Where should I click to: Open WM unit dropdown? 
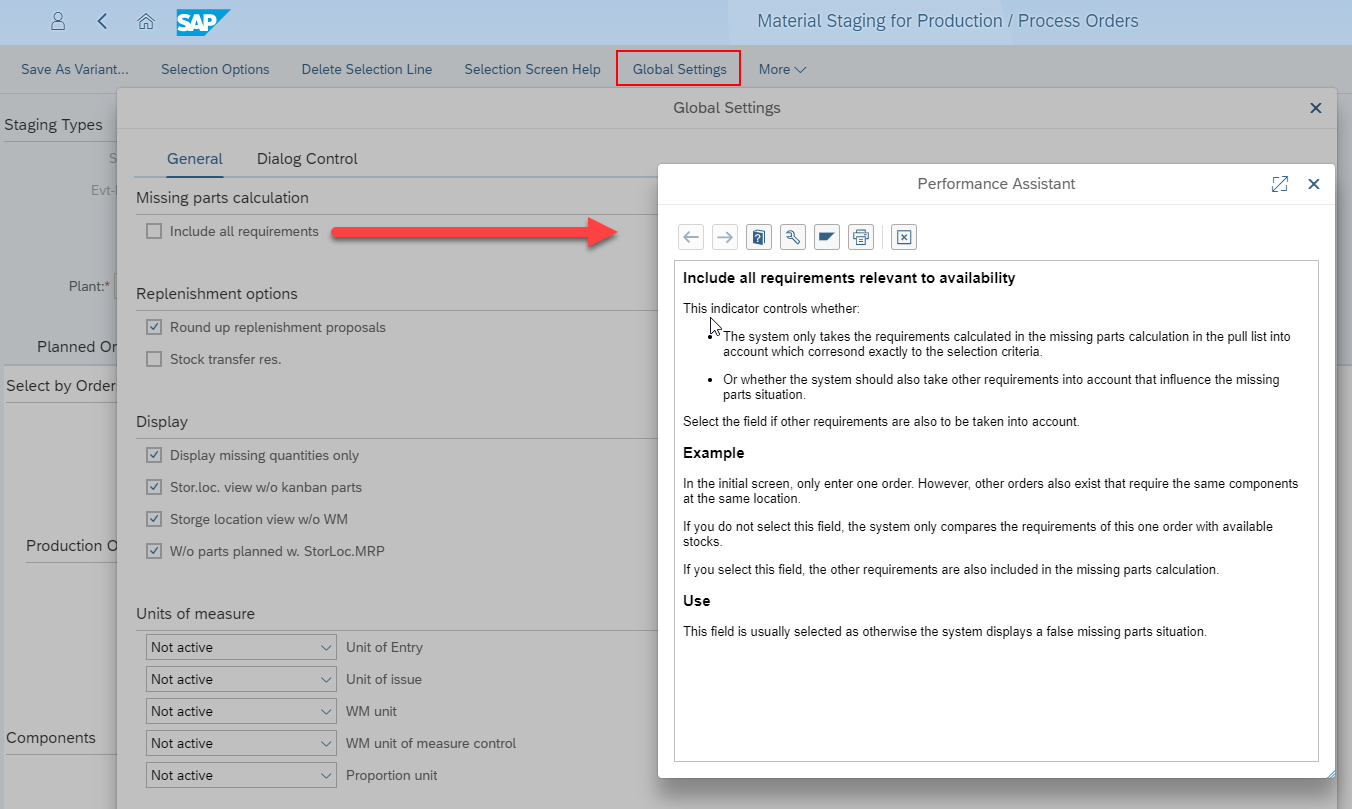click(241, 711)
